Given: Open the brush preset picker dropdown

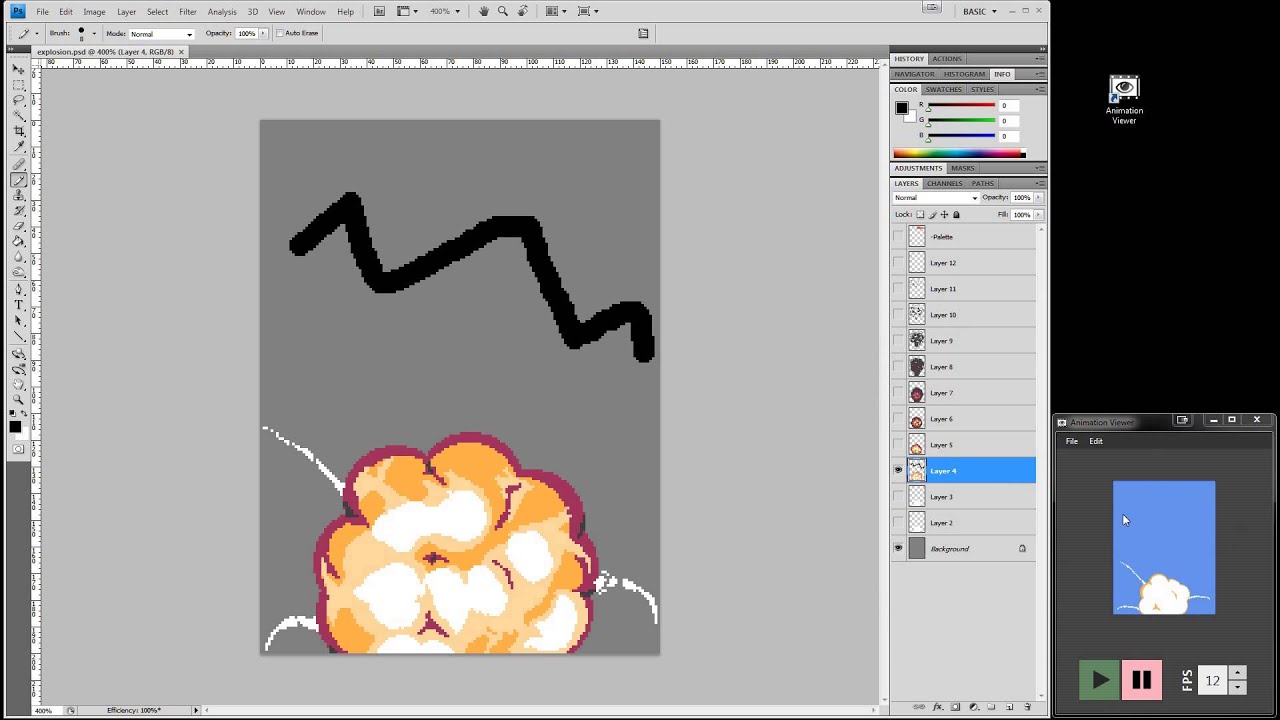Looking at the screenshot, I should click(x=94, y=33).
